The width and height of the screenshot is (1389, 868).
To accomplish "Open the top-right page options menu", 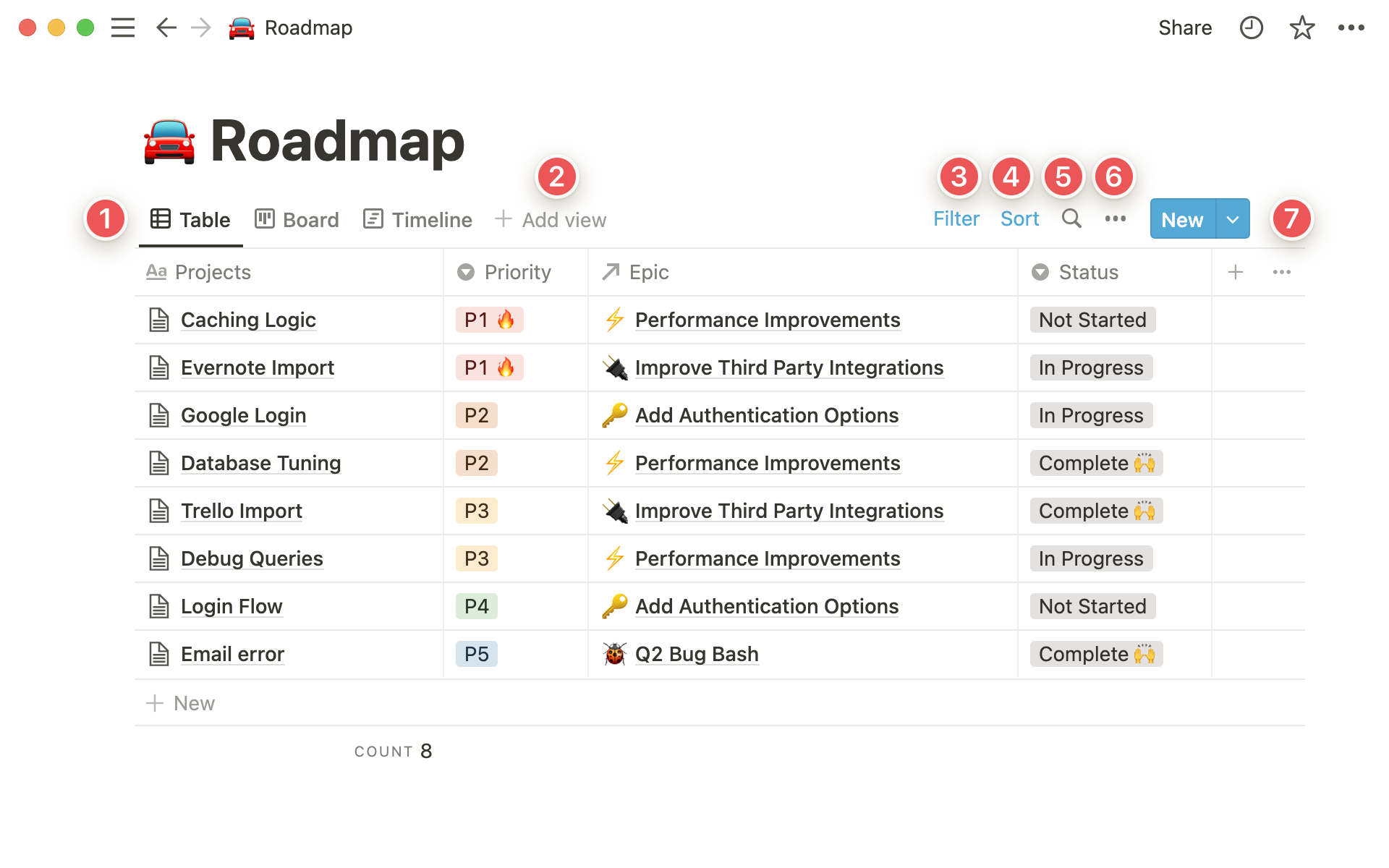I will (1351, 28).
